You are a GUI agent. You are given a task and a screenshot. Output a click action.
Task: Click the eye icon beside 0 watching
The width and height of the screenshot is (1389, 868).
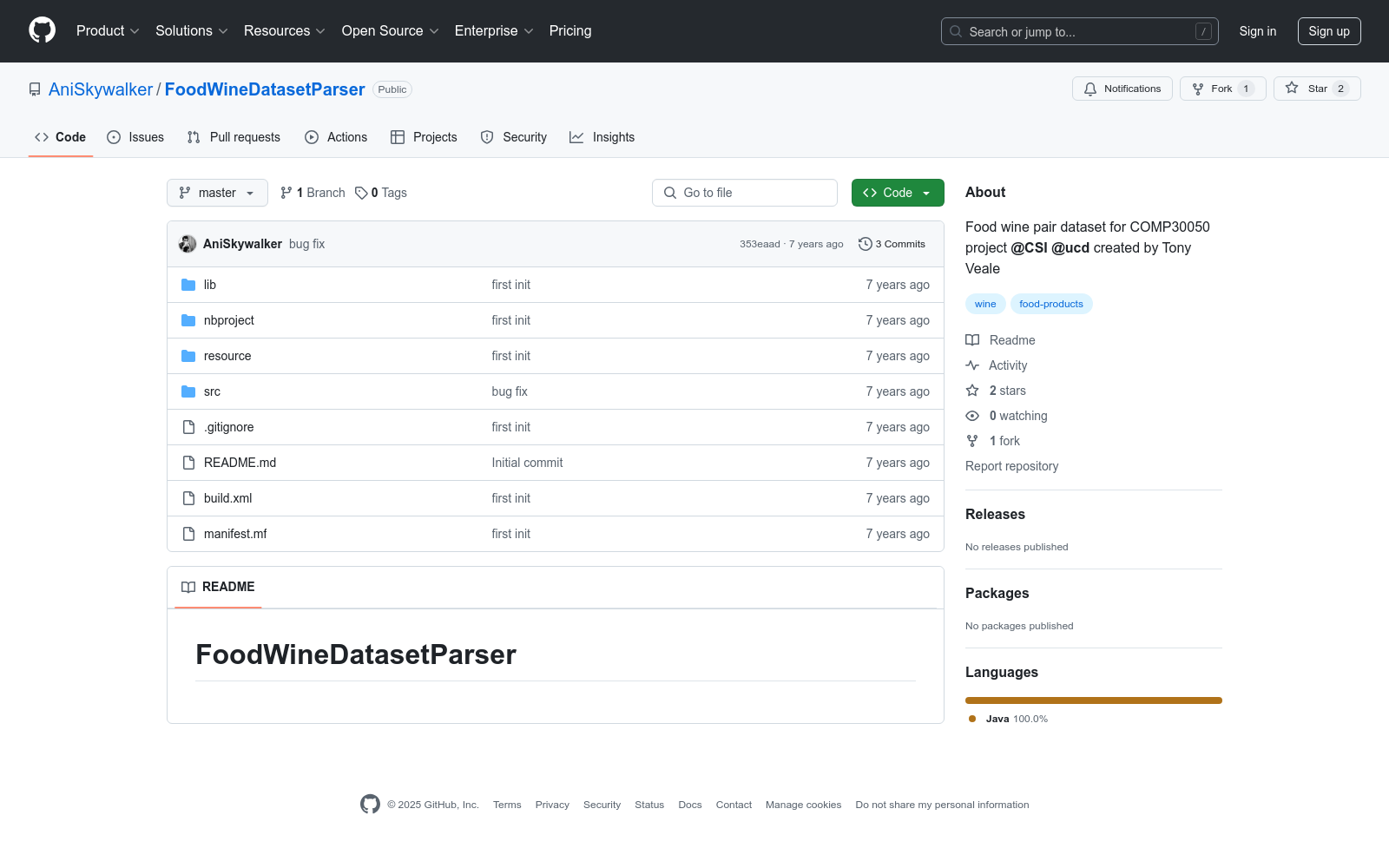click(972, 416)
